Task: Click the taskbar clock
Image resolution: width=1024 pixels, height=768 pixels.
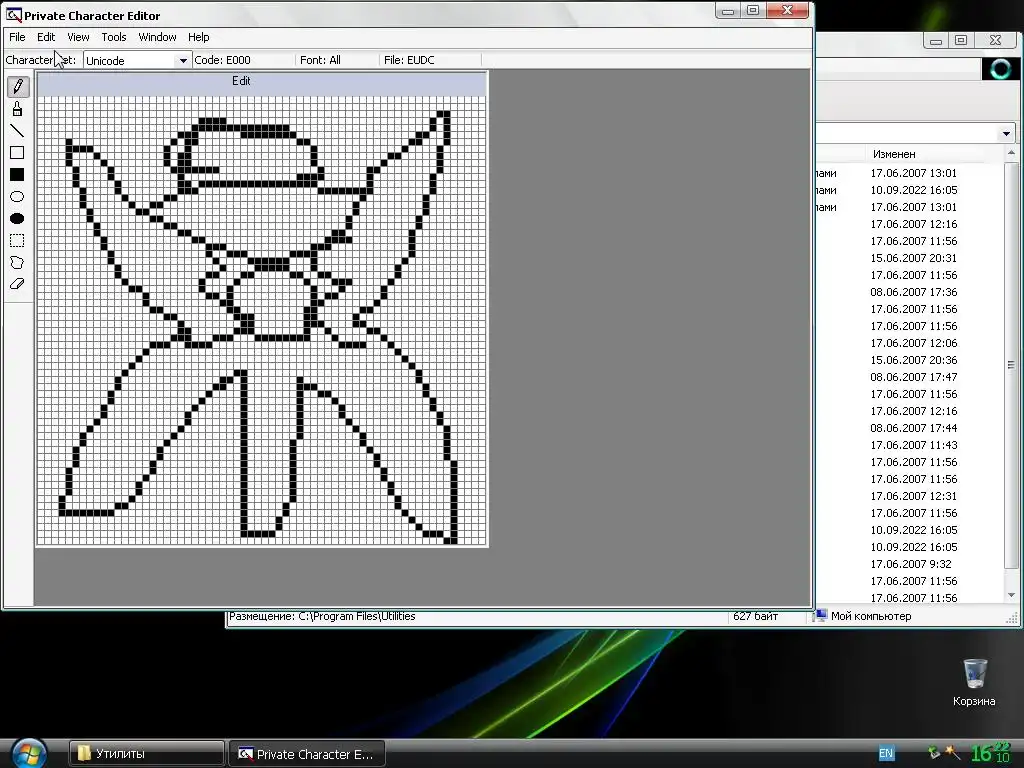Action: click(x=991, y=753)
